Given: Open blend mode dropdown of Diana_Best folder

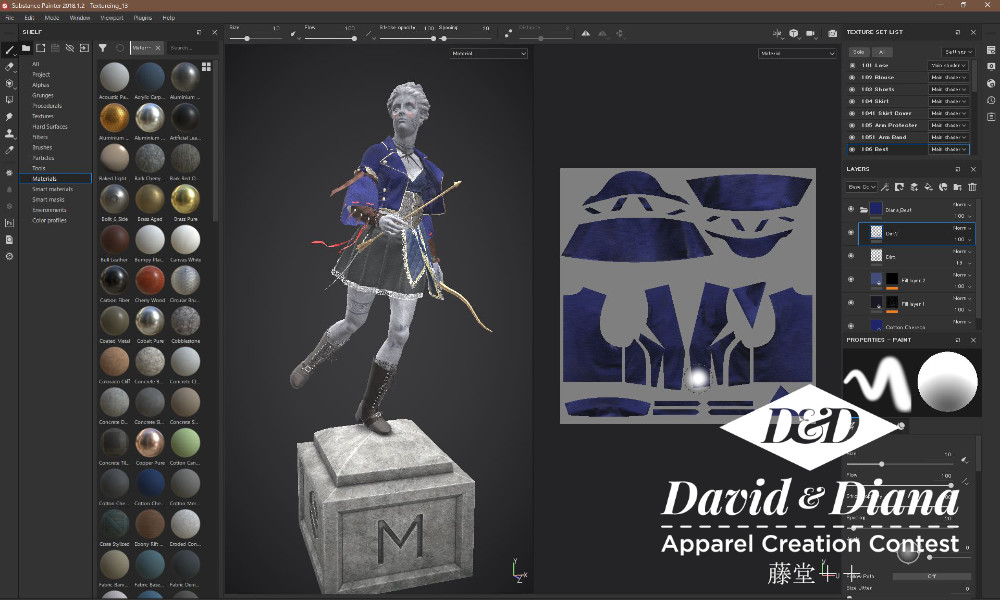Looking at the screenshot, I should pyautogui.click(x=962, y=205).
